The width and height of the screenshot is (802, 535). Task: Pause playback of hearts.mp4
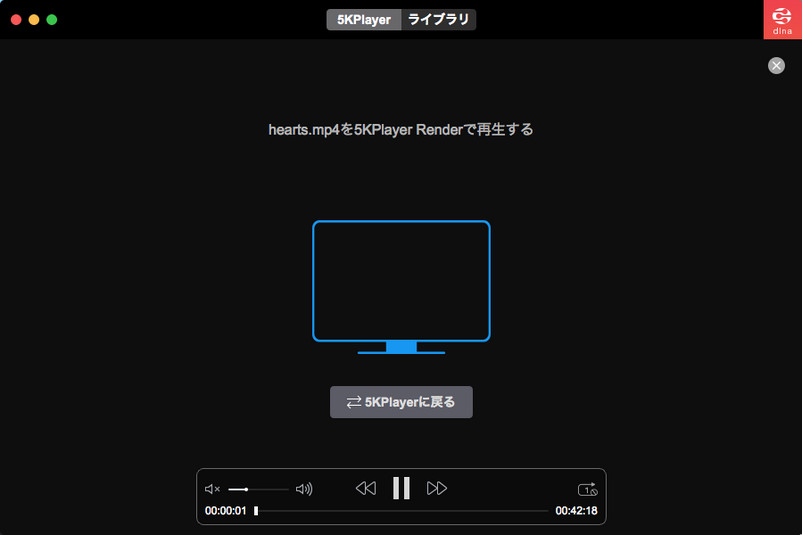[x=401, y=488]
